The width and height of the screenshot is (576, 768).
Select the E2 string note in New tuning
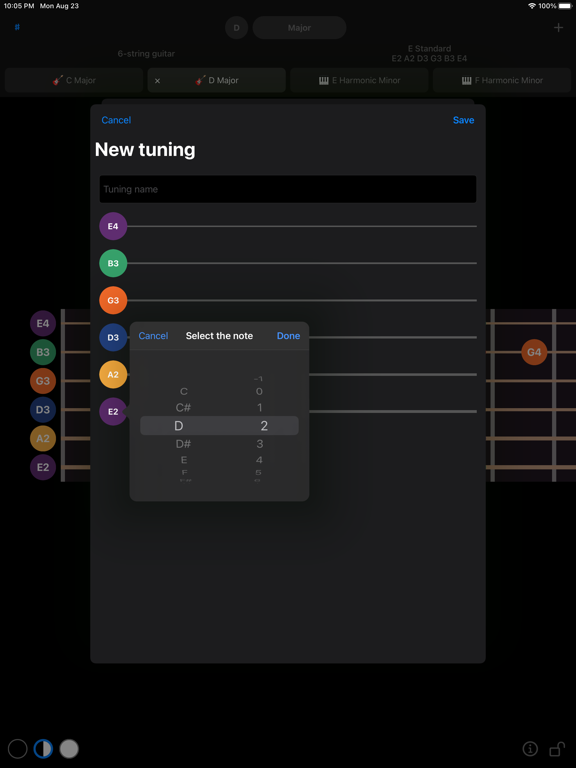[113, 411]
